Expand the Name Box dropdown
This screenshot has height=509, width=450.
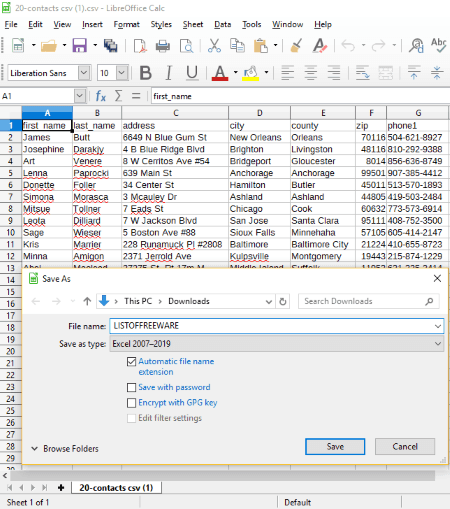pyautogui.click(x=79, y=96)
